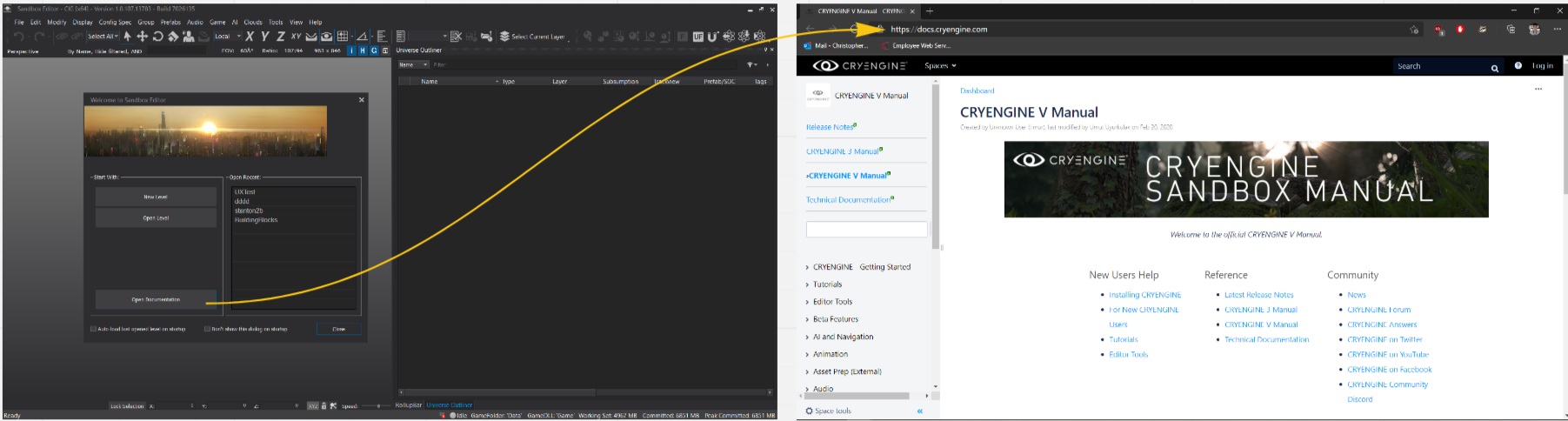Open the Installing CRYENGINE link

1144,295
